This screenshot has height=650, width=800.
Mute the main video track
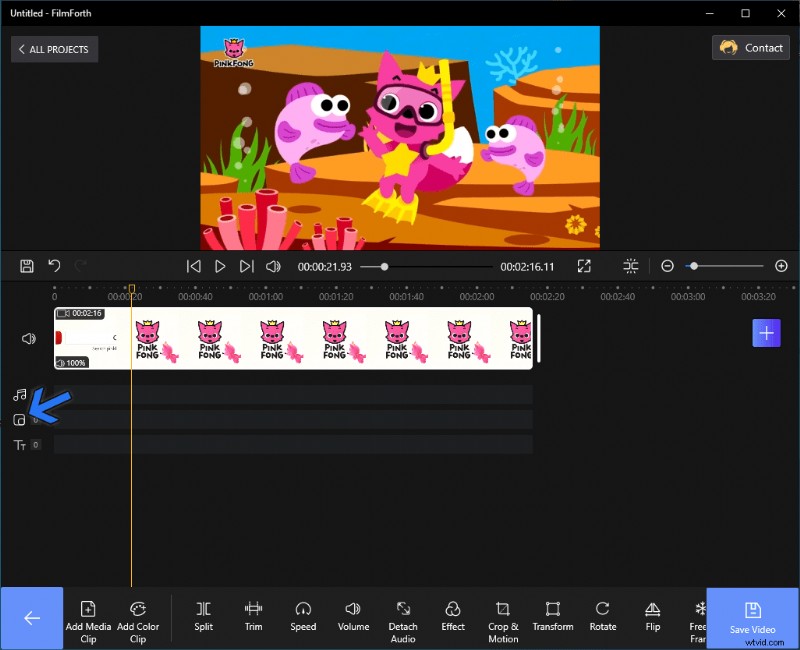point(27,338)
